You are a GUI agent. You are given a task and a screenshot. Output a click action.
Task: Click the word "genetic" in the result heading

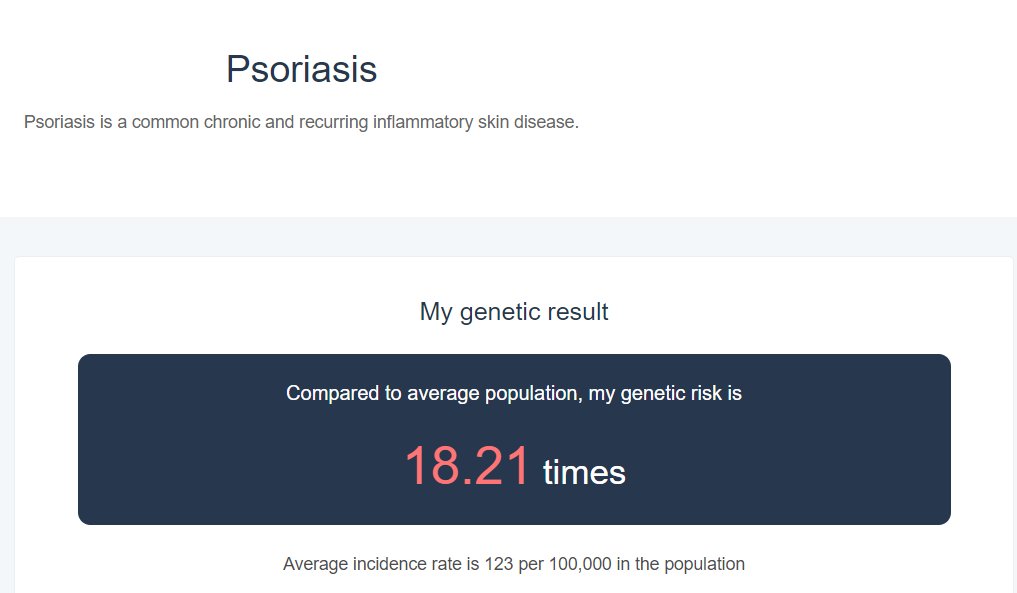(x=492, y=313)
